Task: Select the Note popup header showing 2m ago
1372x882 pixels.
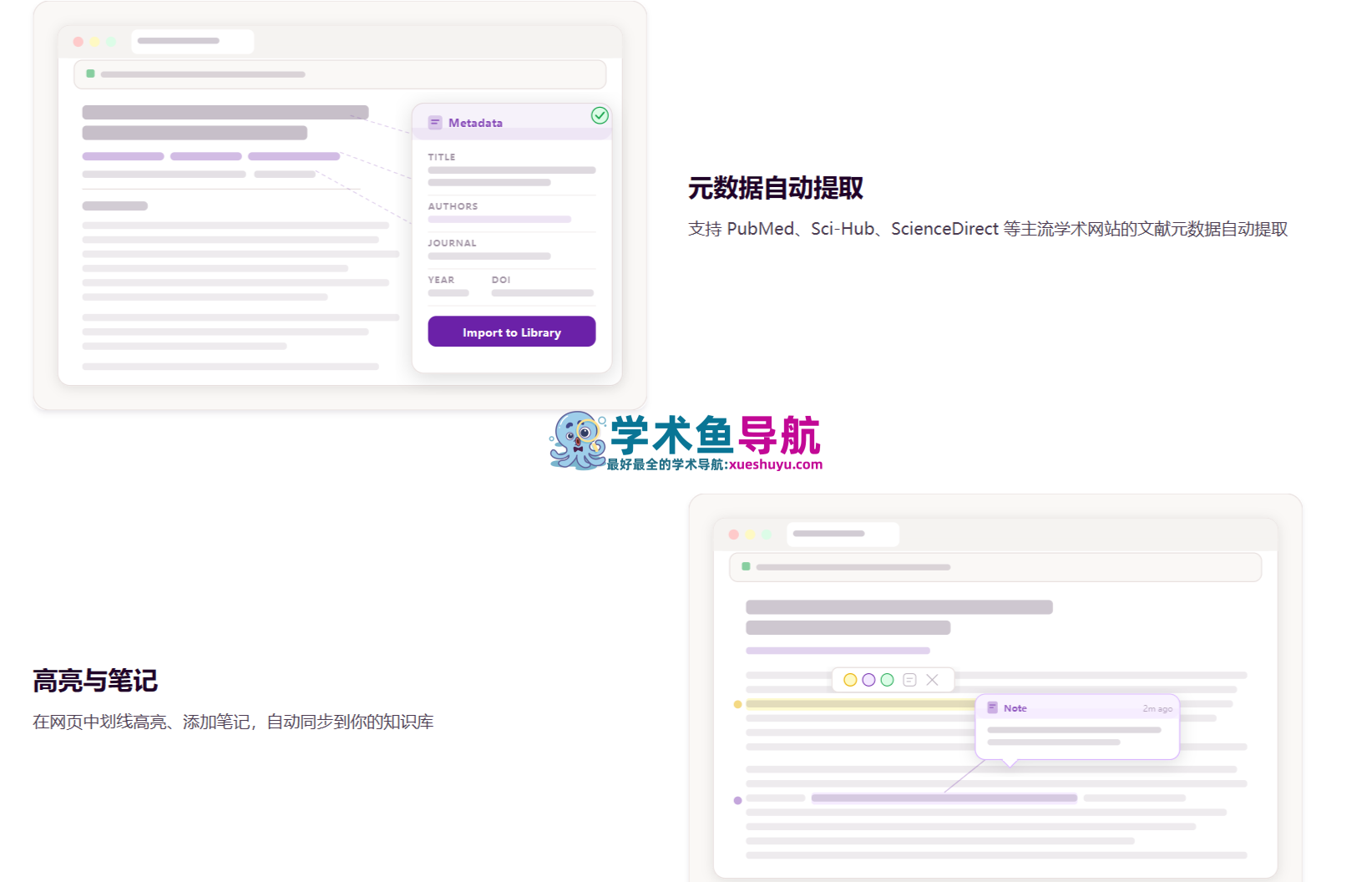Action: coord(1157,707)
